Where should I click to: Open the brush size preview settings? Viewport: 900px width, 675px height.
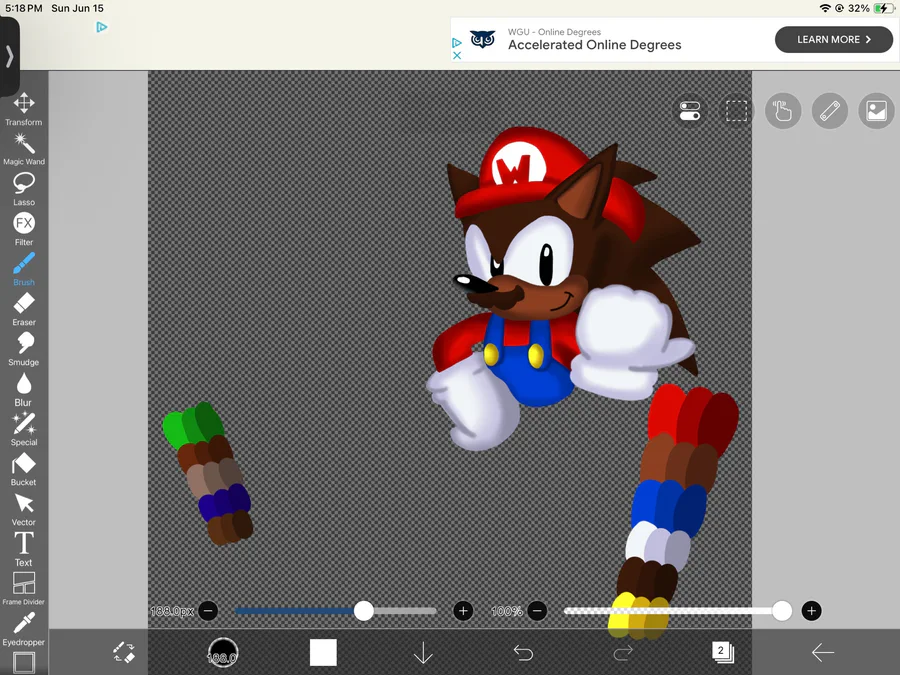click(223, 653)
